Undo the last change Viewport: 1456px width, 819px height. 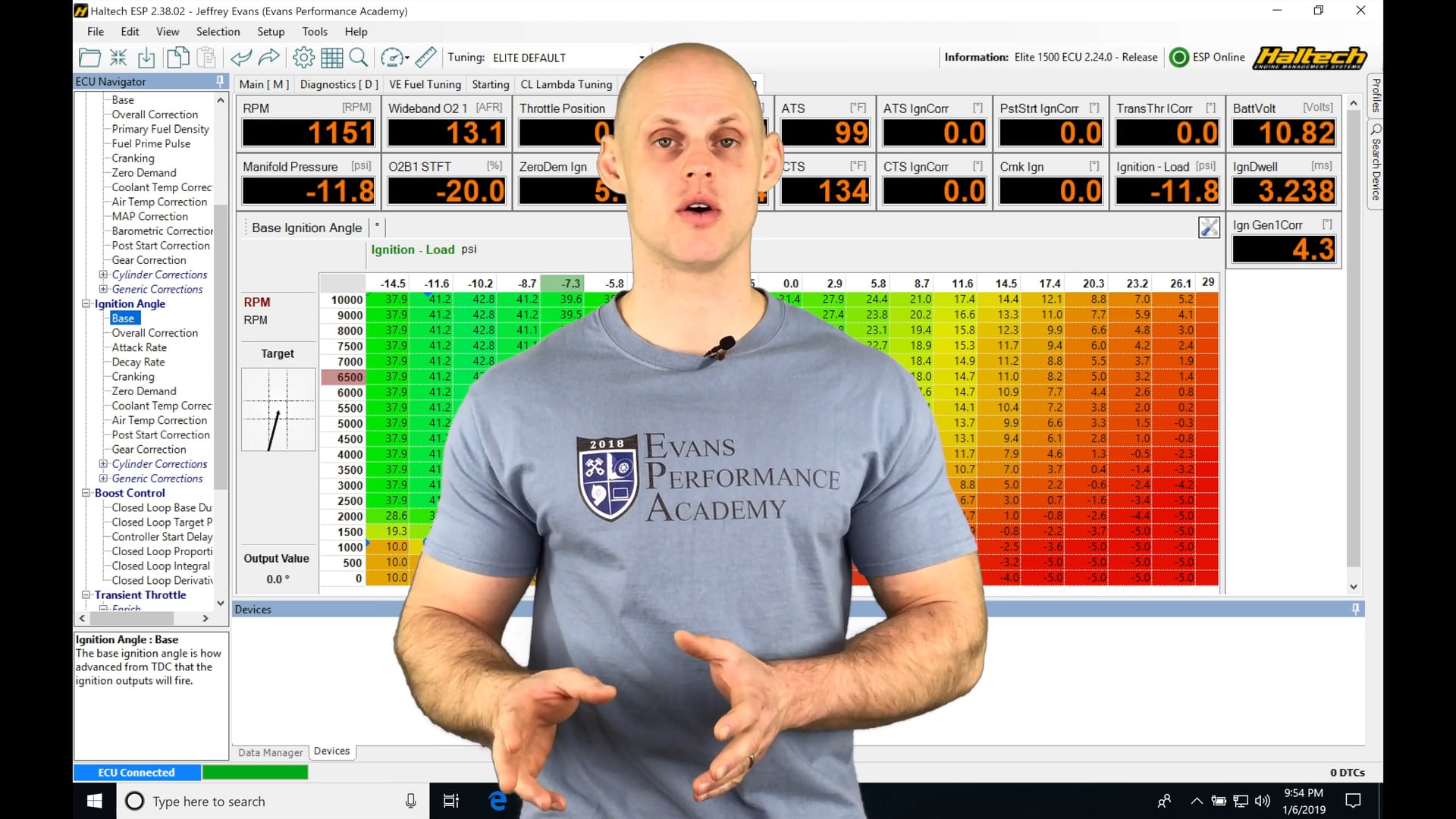click(x=241, y=57)
